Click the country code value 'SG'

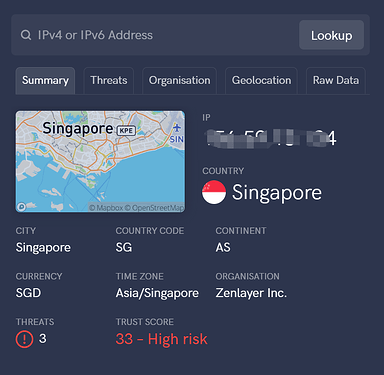pyautogui.click(x=124, y=247)
